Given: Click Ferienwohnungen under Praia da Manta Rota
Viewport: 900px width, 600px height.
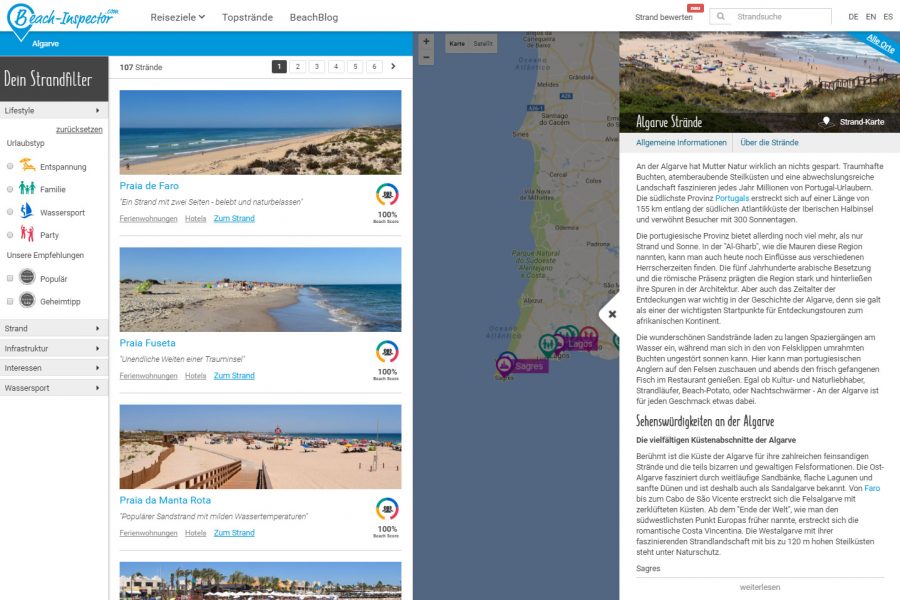Looking at the screenshot, I should (148, 533).
